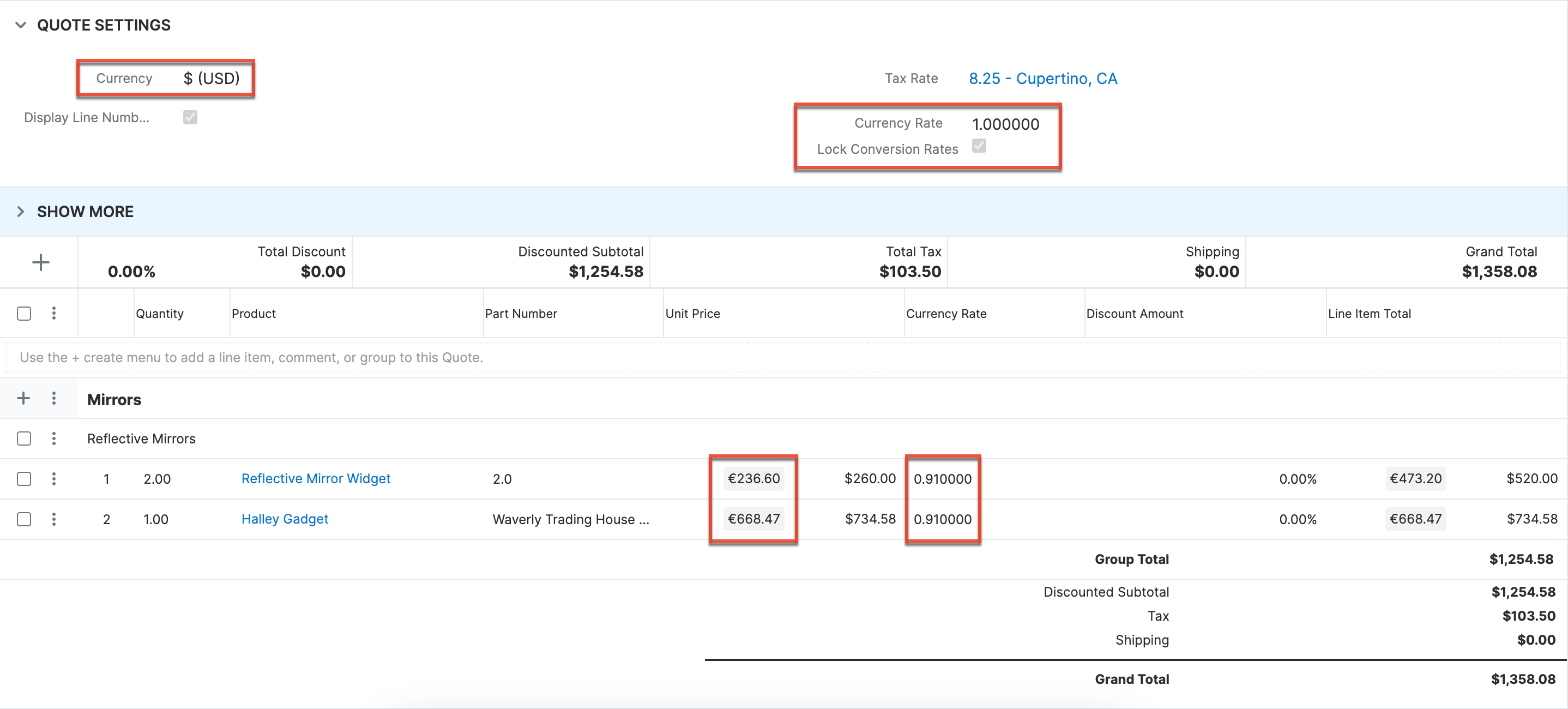Open the Reflective Mirror Widget row actions menu

pos(53,479)
